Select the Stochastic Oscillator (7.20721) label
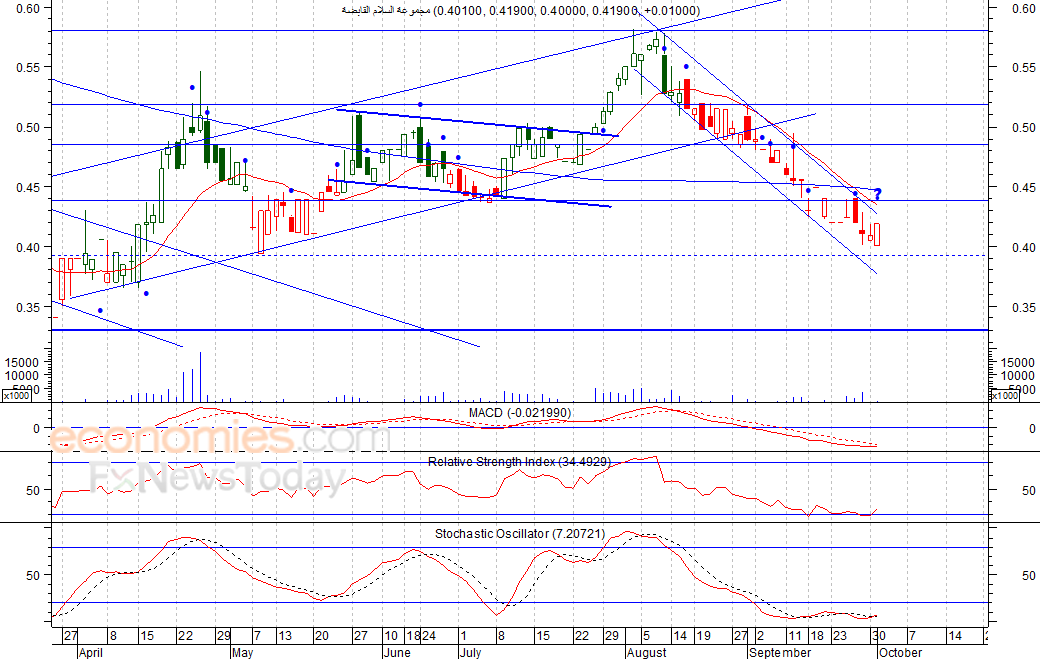Viewport: 1040px width, 659px height. click(520, 533)
